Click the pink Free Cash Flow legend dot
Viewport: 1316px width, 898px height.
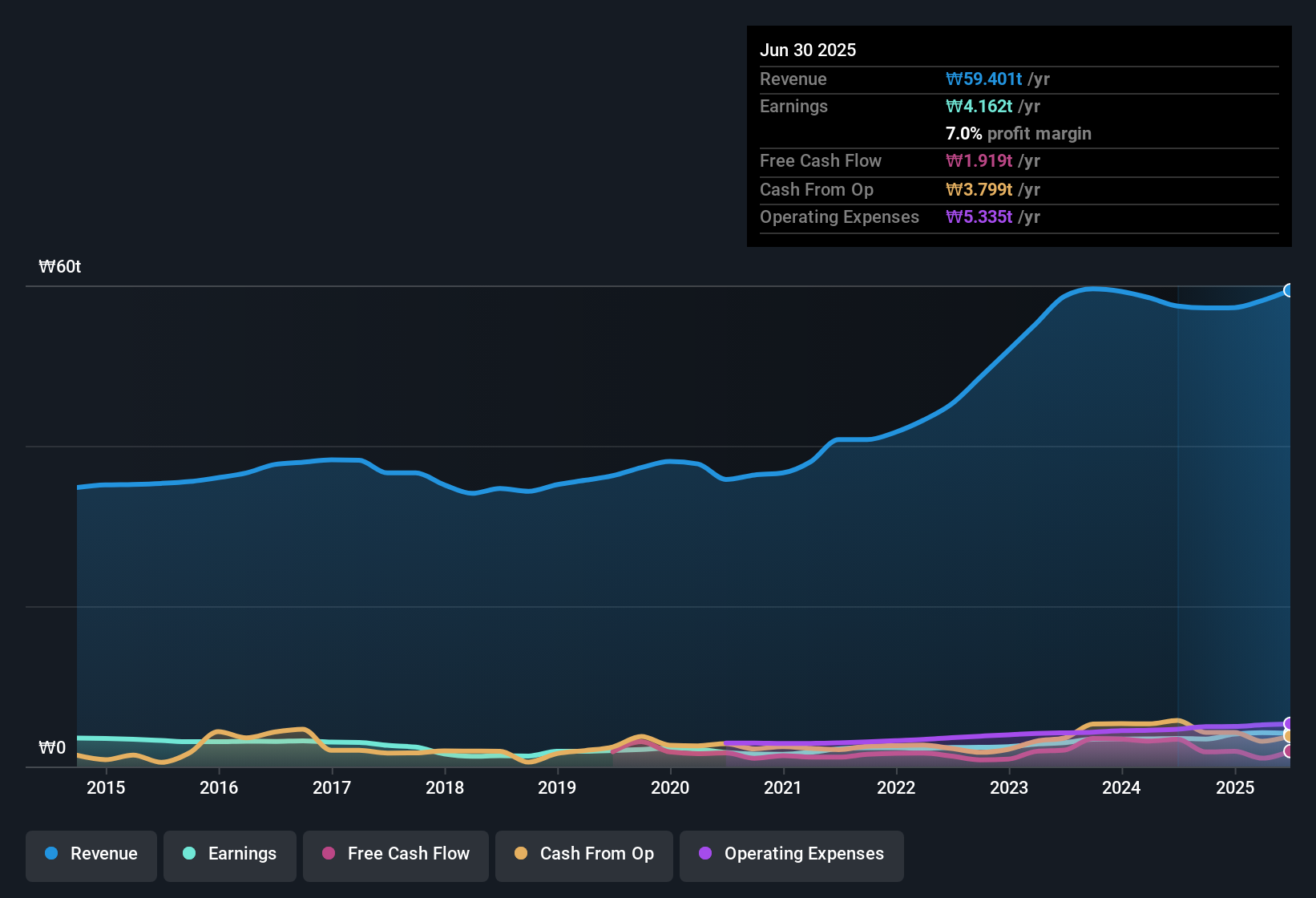[x=327, y=855]
